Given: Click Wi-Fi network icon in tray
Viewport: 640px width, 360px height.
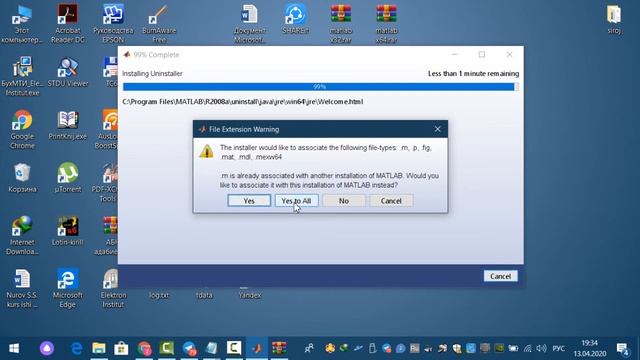Looking at the screenshot, I should [528, 348].
